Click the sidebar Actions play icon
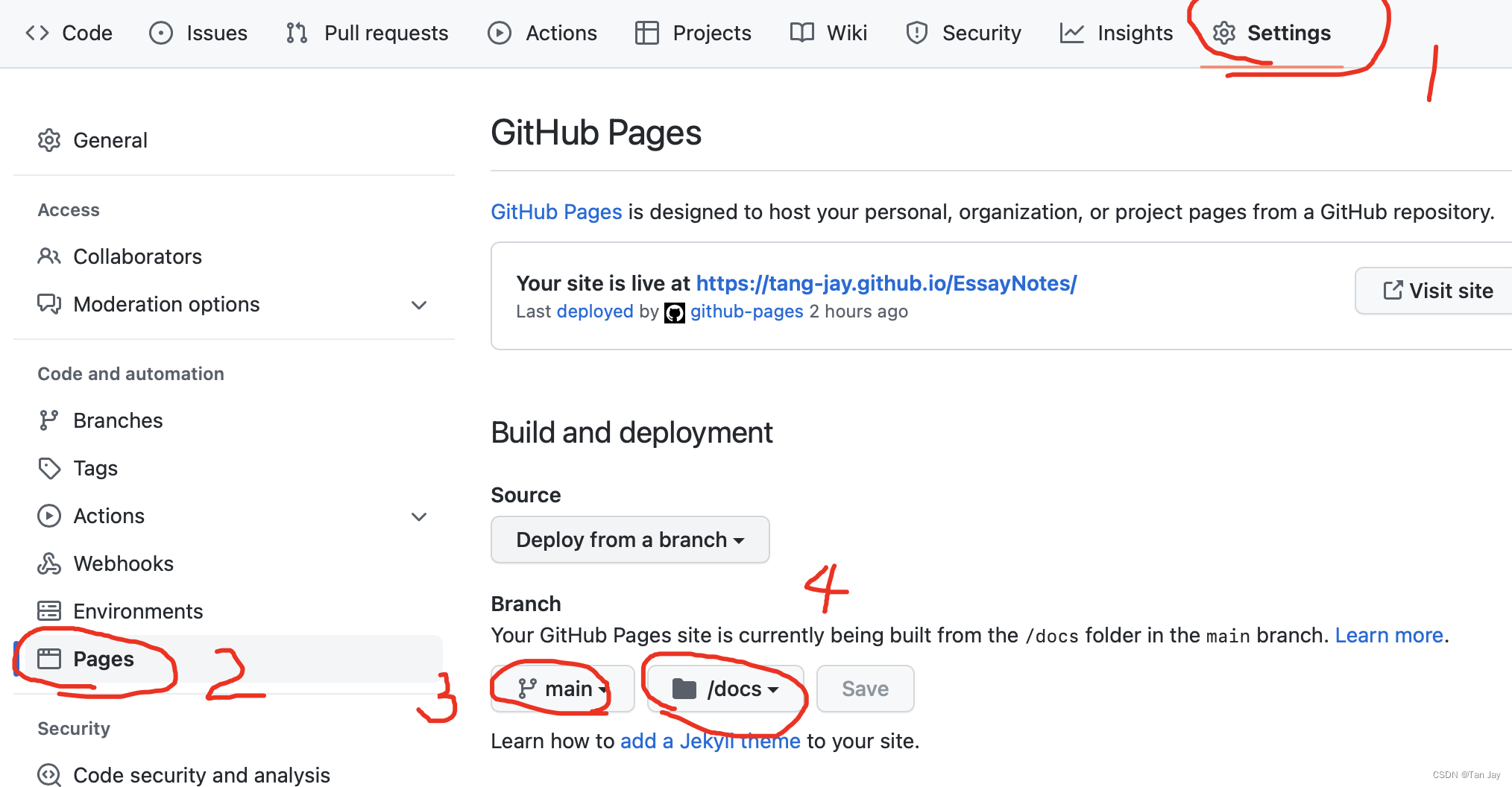Viewport: 1512px width, 787px height. point(49,516)
